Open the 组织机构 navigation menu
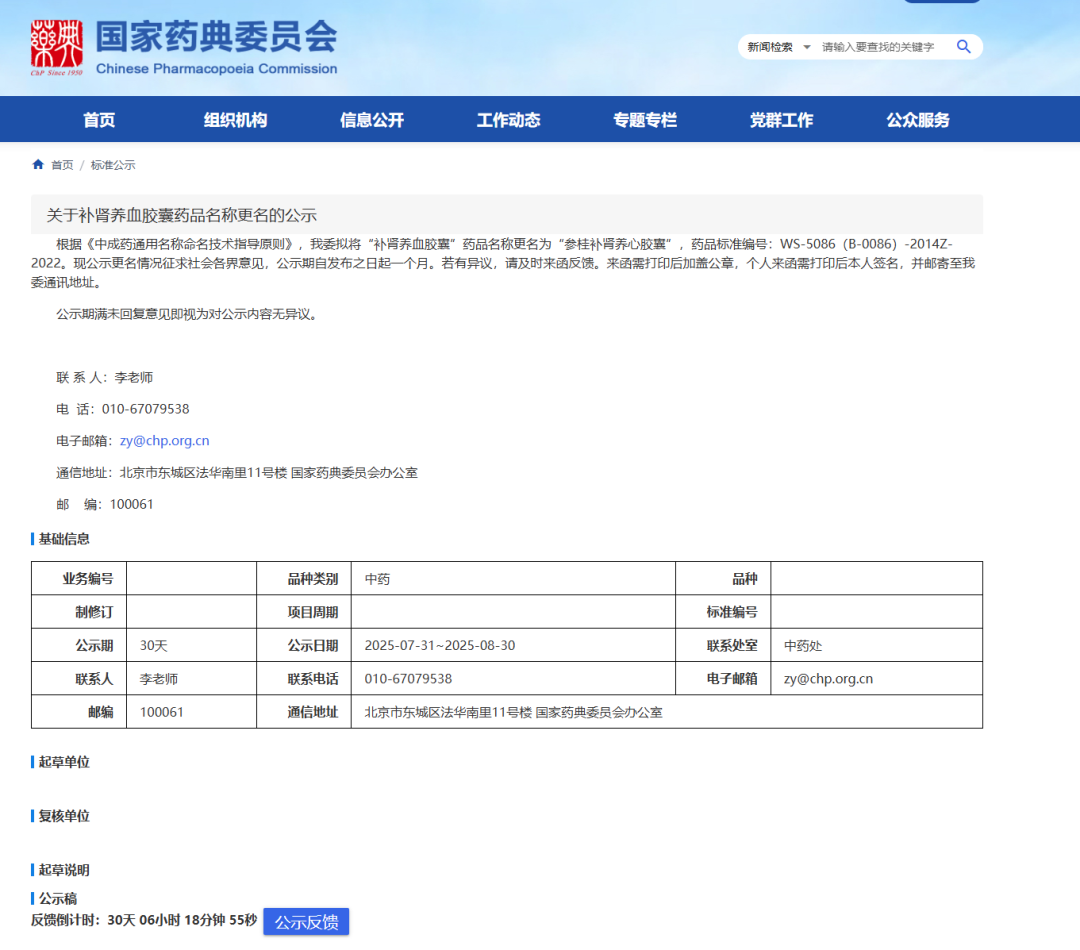 tap(237, 119)
